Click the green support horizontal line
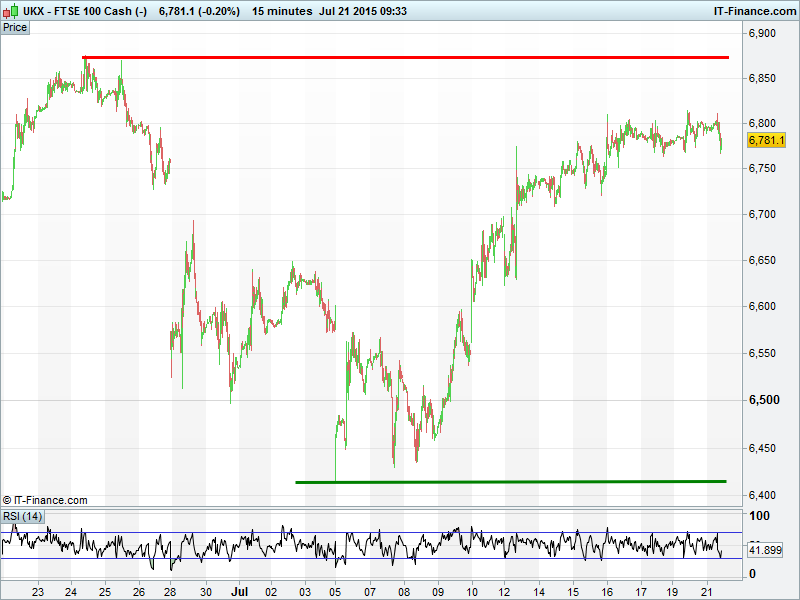The width and height of the screenshot is (800, 600). [510, 482]
